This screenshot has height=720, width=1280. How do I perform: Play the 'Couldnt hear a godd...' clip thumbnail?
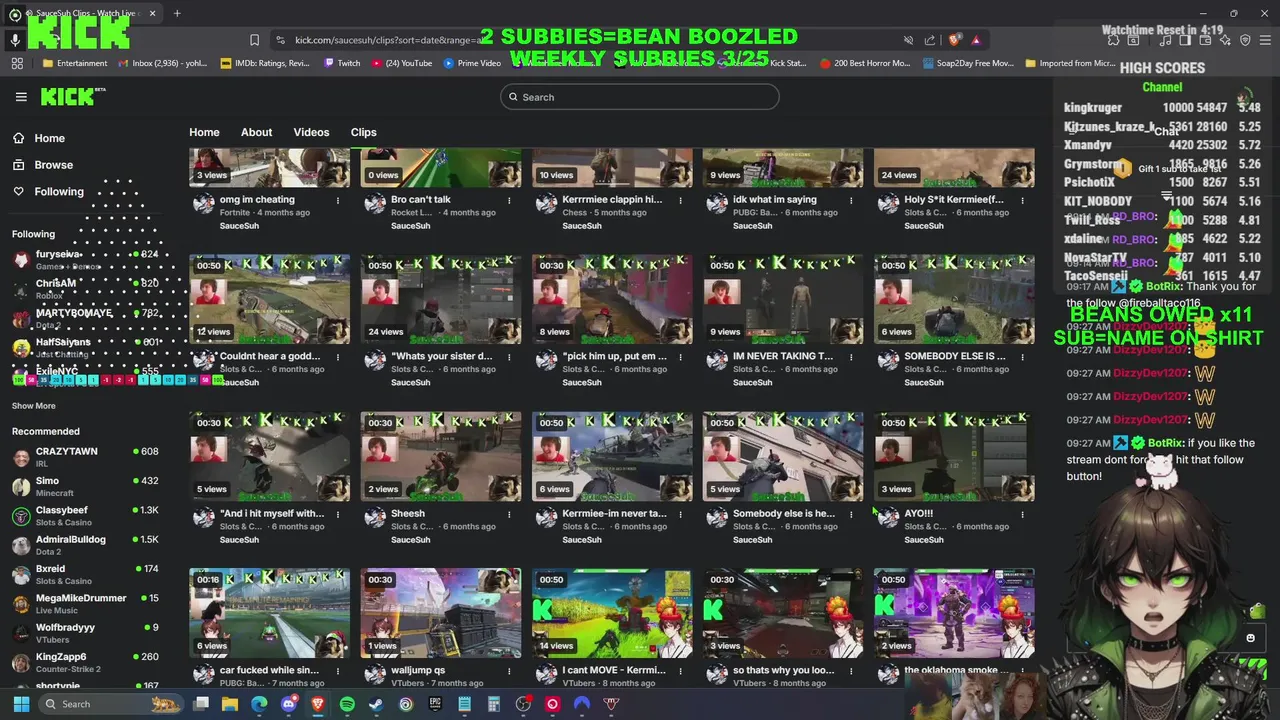[x=270, y=299]
